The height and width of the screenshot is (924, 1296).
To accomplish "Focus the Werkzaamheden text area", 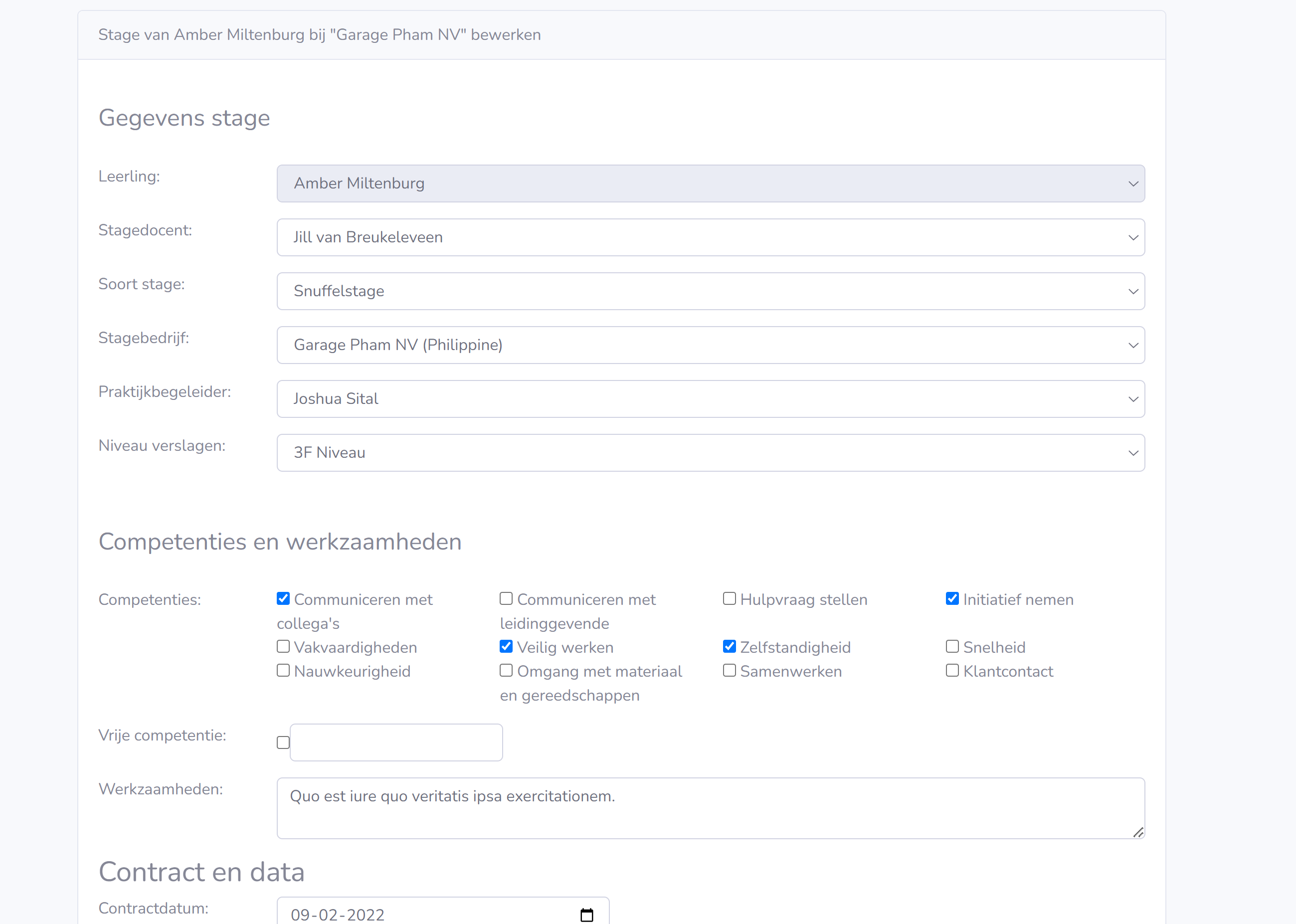I will (x=710, y=808).
